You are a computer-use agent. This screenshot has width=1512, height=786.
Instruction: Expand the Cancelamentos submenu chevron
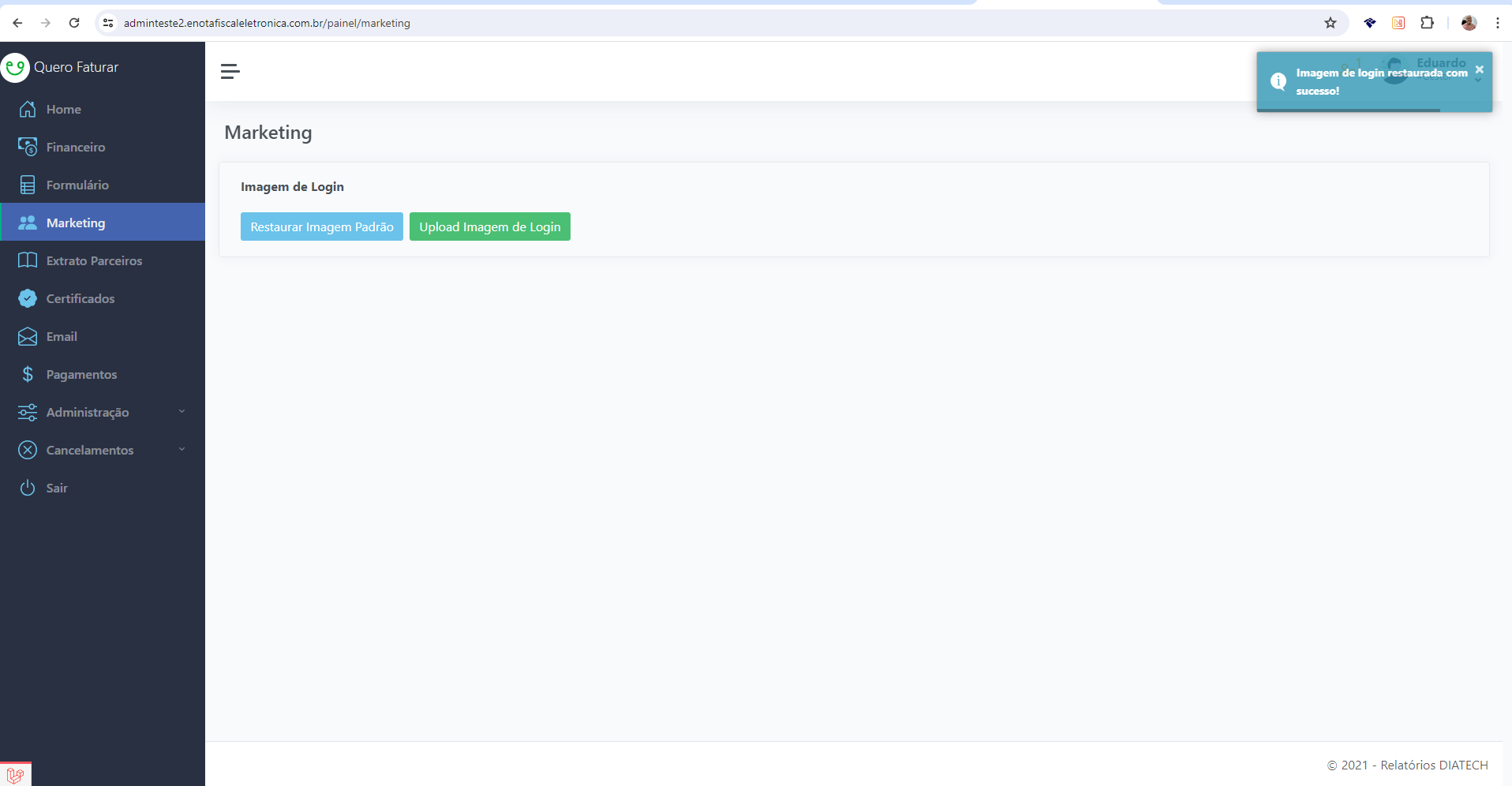[x=182, y=450]
